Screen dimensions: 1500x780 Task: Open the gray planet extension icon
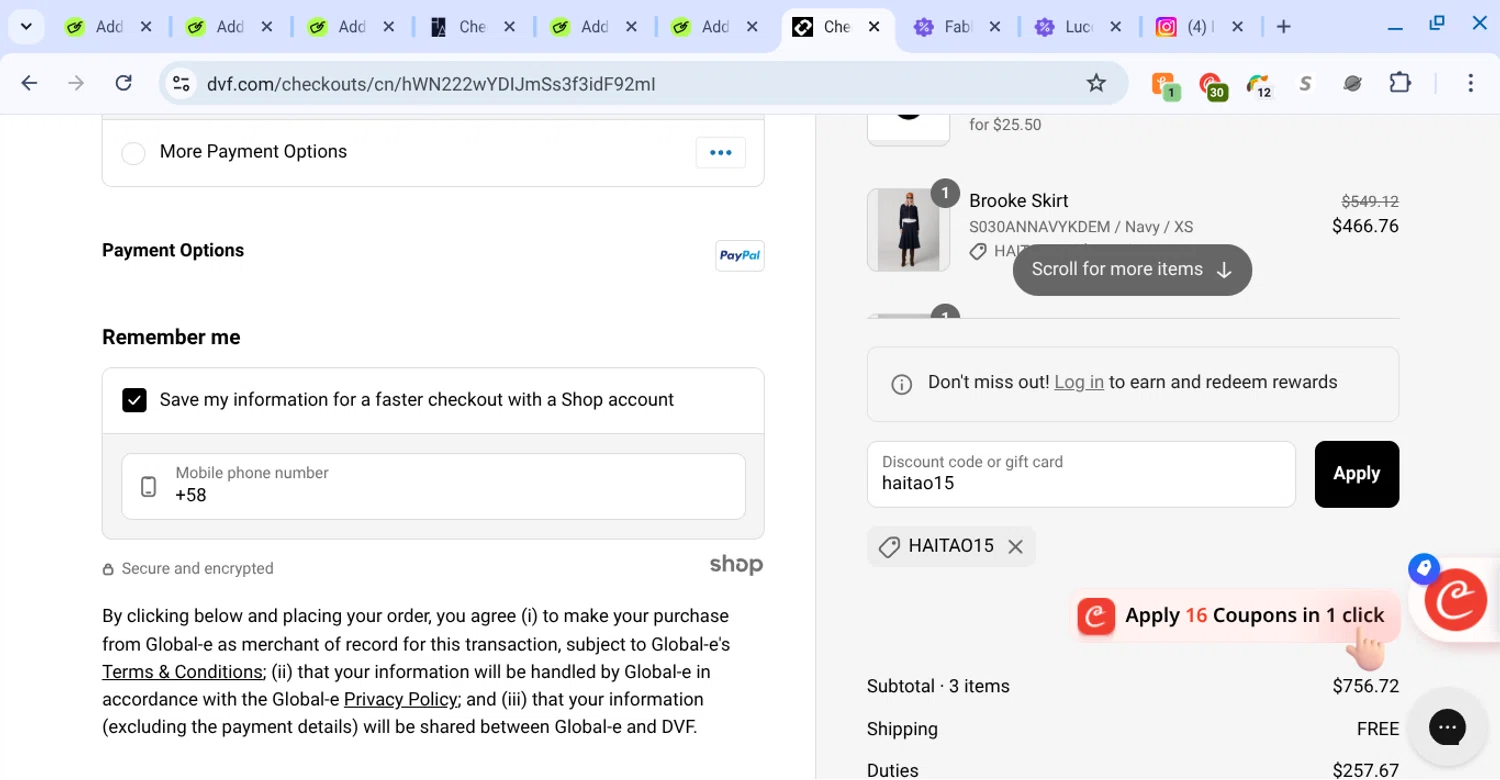tap(1352, 84)
